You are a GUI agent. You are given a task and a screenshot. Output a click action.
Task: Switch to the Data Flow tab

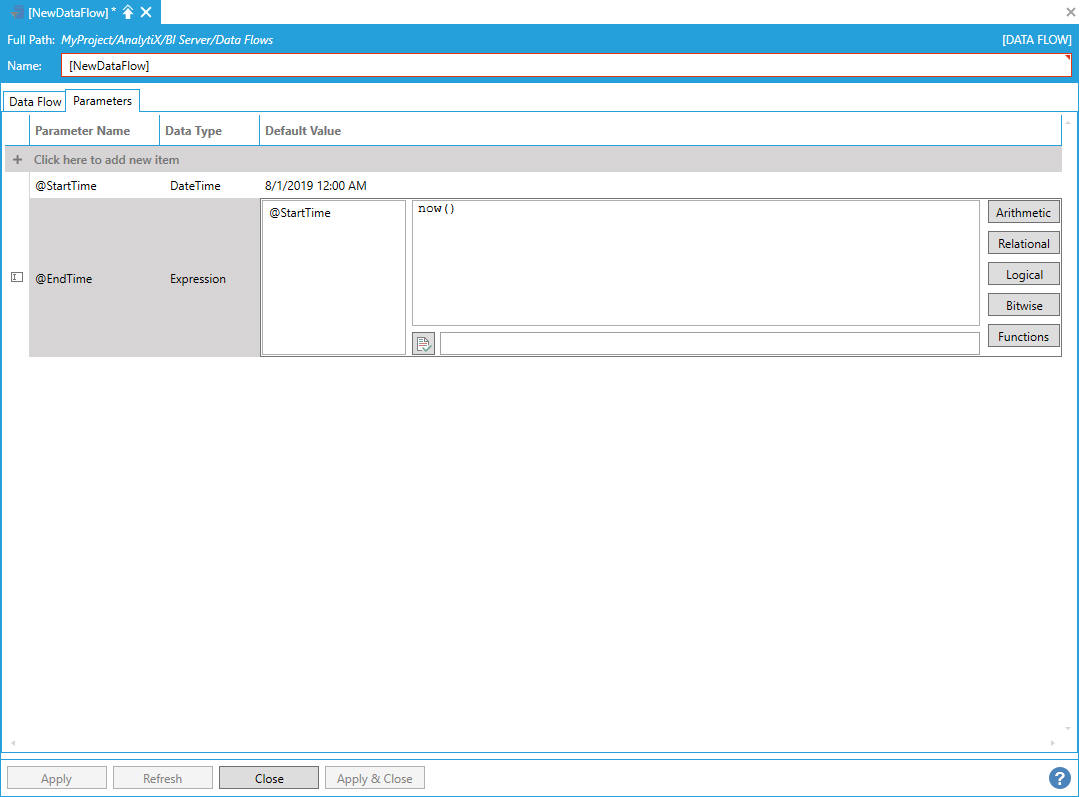coord(35,102)
